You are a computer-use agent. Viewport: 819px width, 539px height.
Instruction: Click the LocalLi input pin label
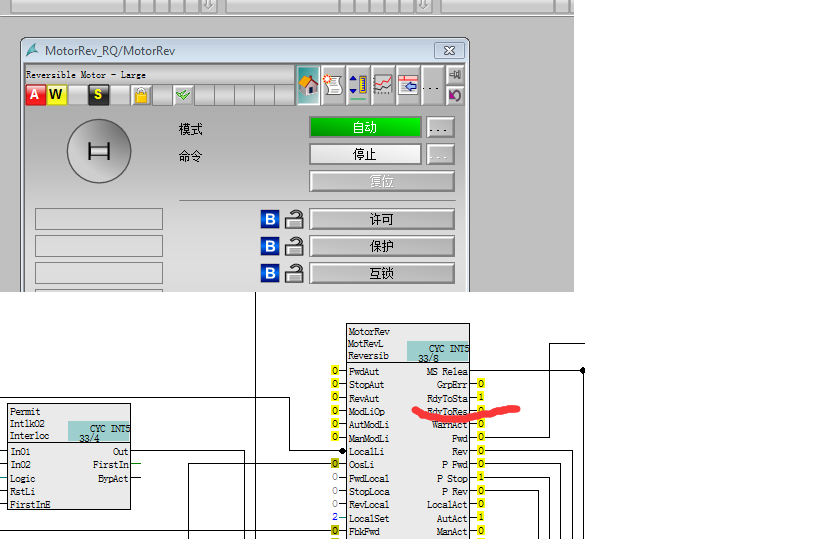(x=366, y=451)
